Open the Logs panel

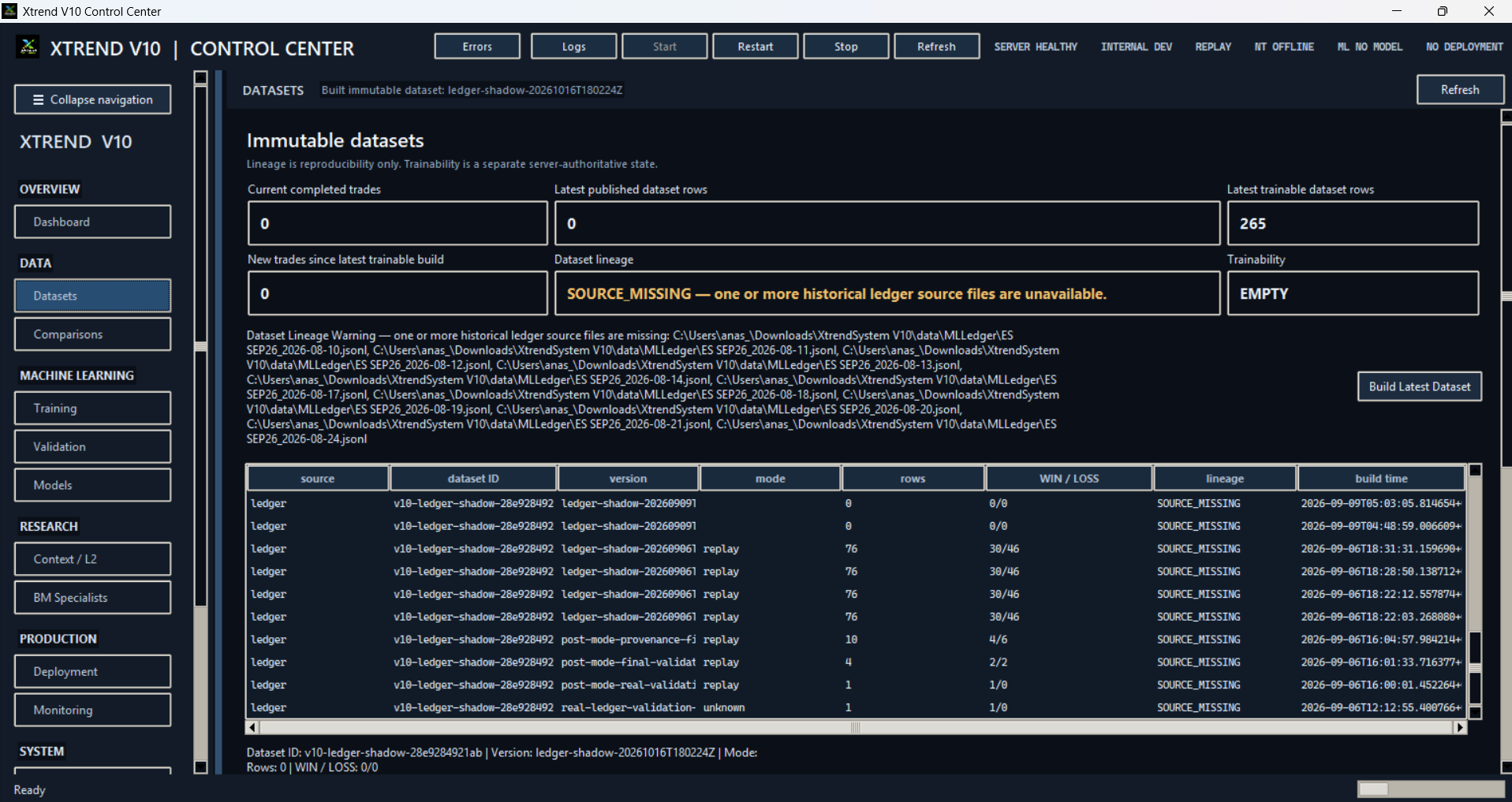pyautogui.click(x=573, y=47)
